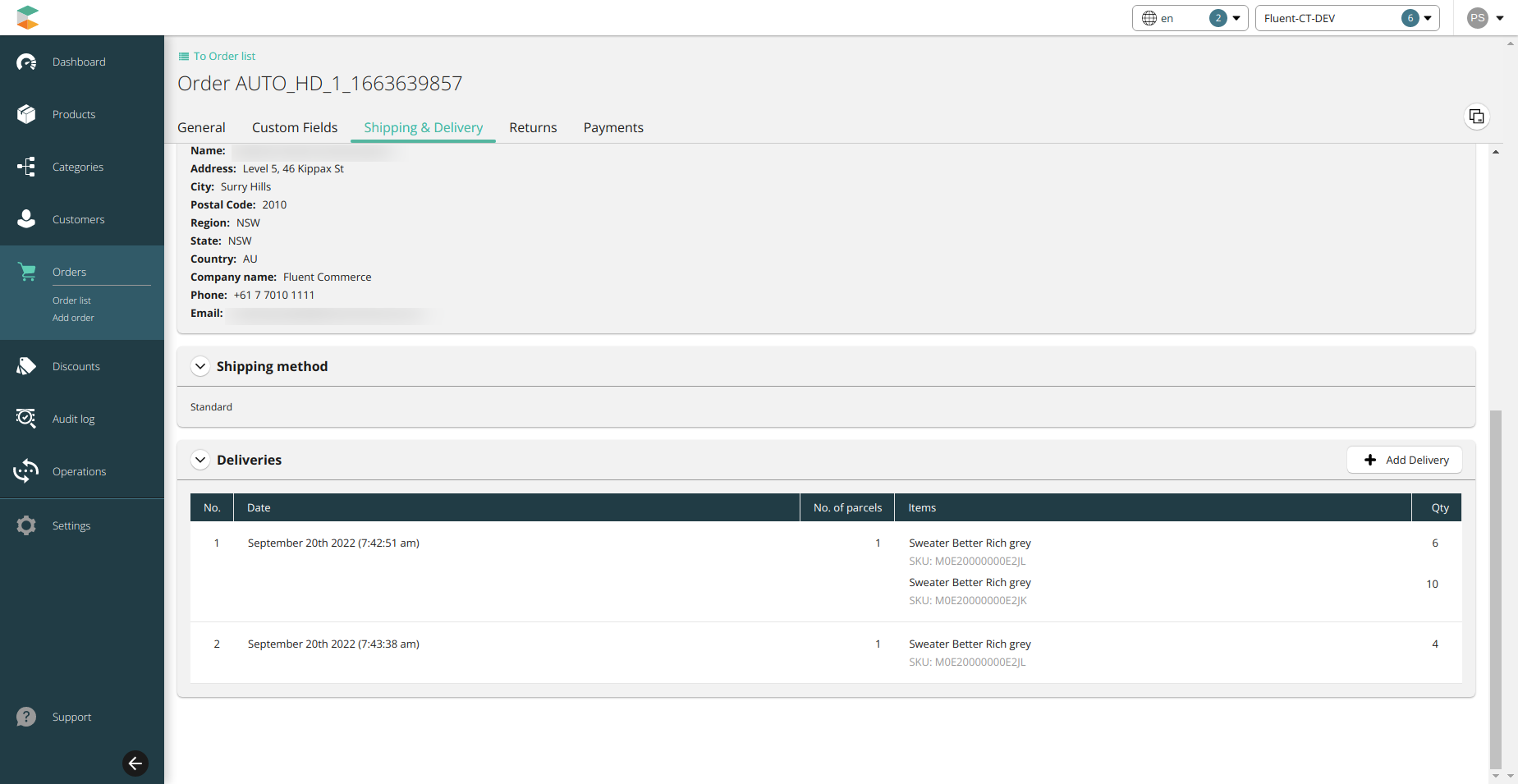Image resolution: width=1518 pixels, height=784 pixels.
Task: Collapse the Shipping method section
Action: 200,366
